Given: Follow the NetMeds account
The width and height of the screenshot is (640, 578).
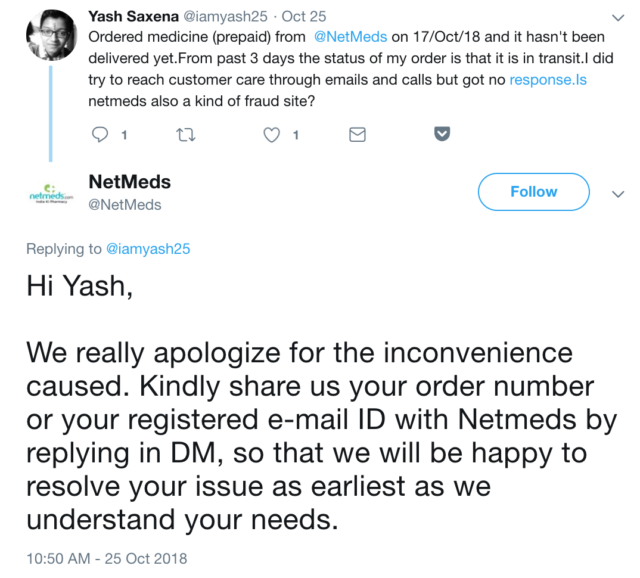Looking at the screenshot, I should [533, 192].
